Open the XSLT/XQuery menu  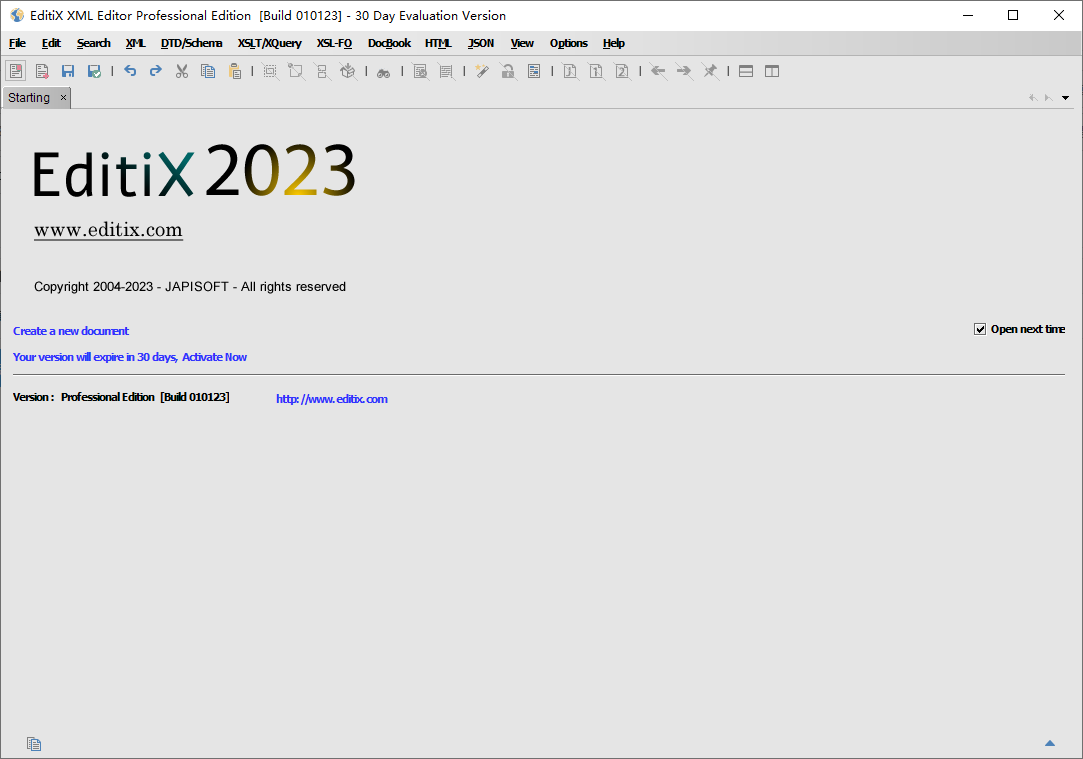[269, 43]
